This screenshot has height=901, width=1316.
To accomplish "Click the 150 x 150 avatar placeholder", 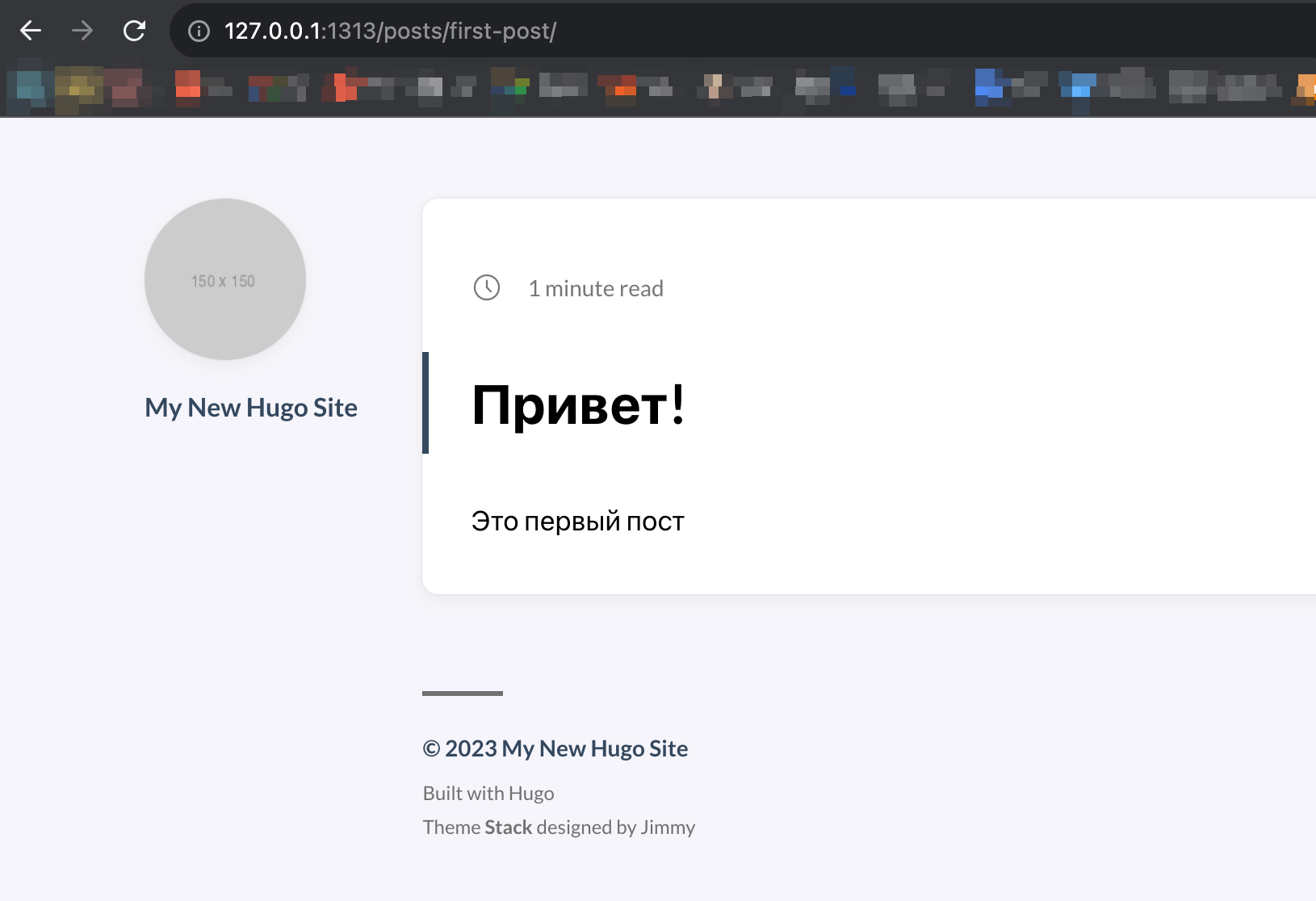I will [224, 279].
